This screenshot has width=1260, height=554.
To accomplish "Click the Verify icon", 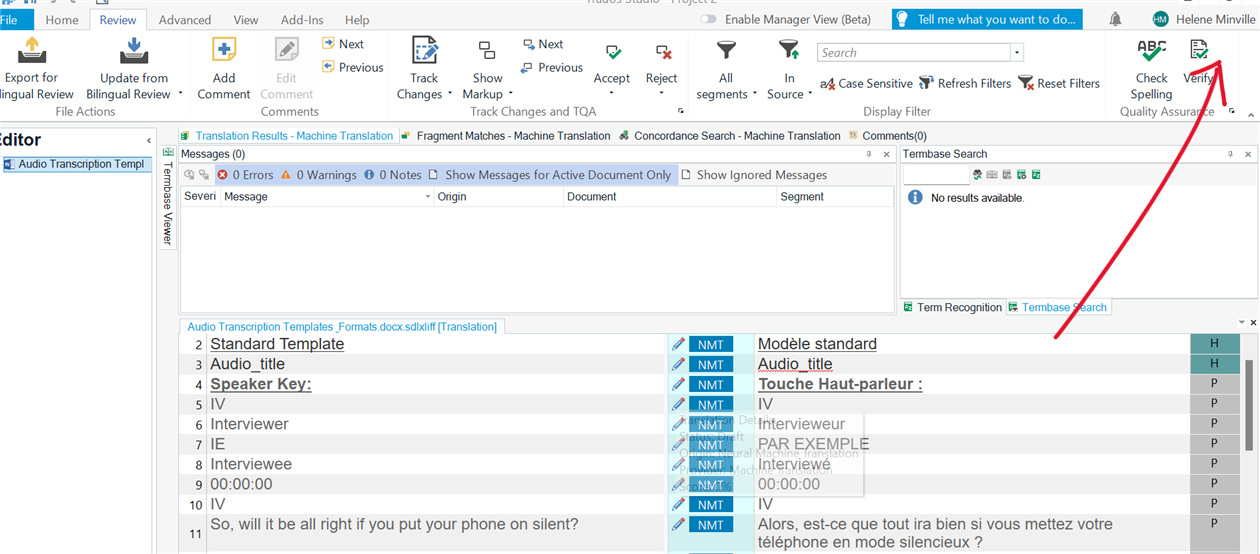I will click(x=1198, y=50).
